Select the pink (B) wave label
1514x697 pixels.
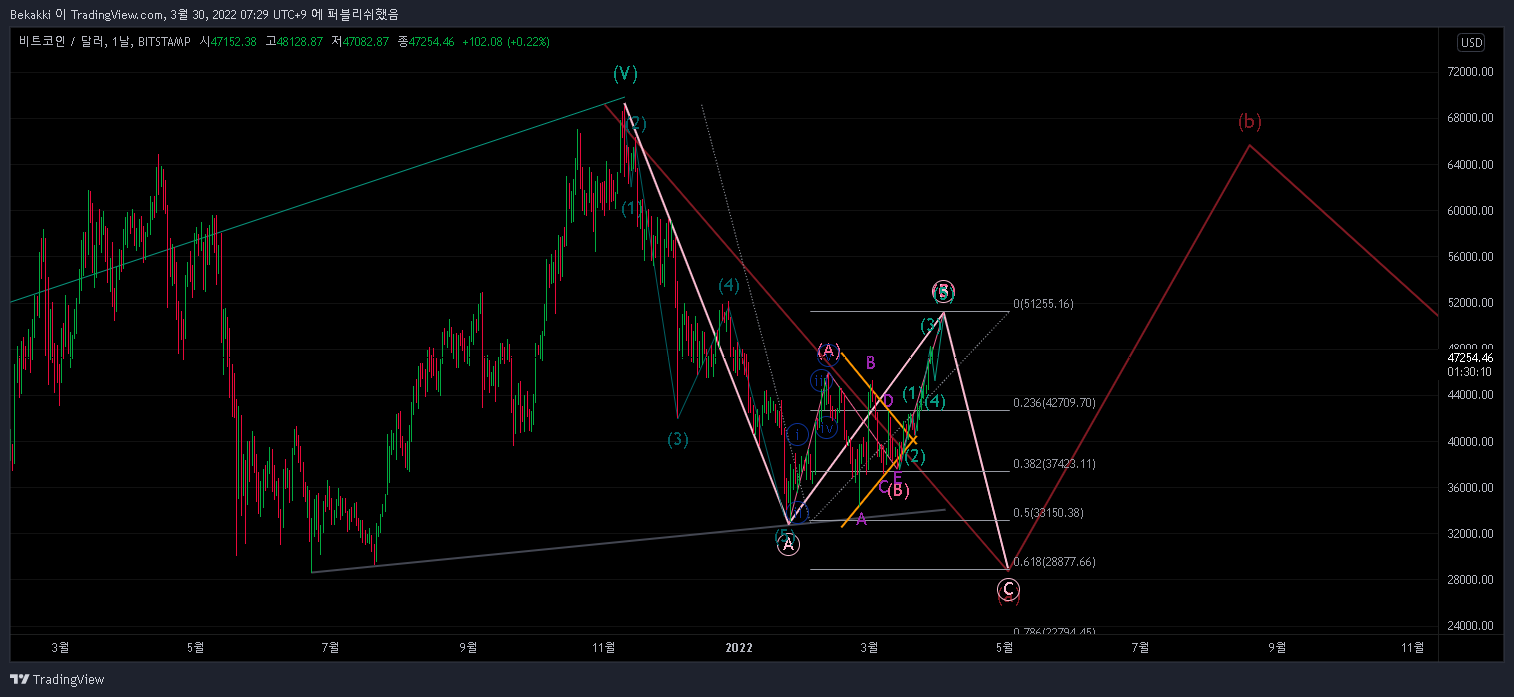[x=897, y=490]
